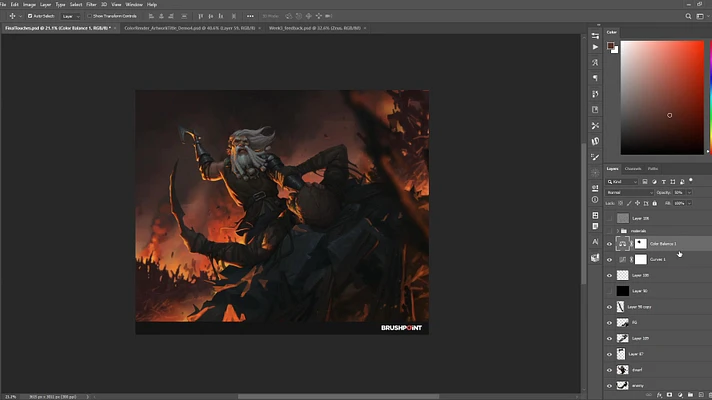Switch to the Channels tab

point(633,169)
